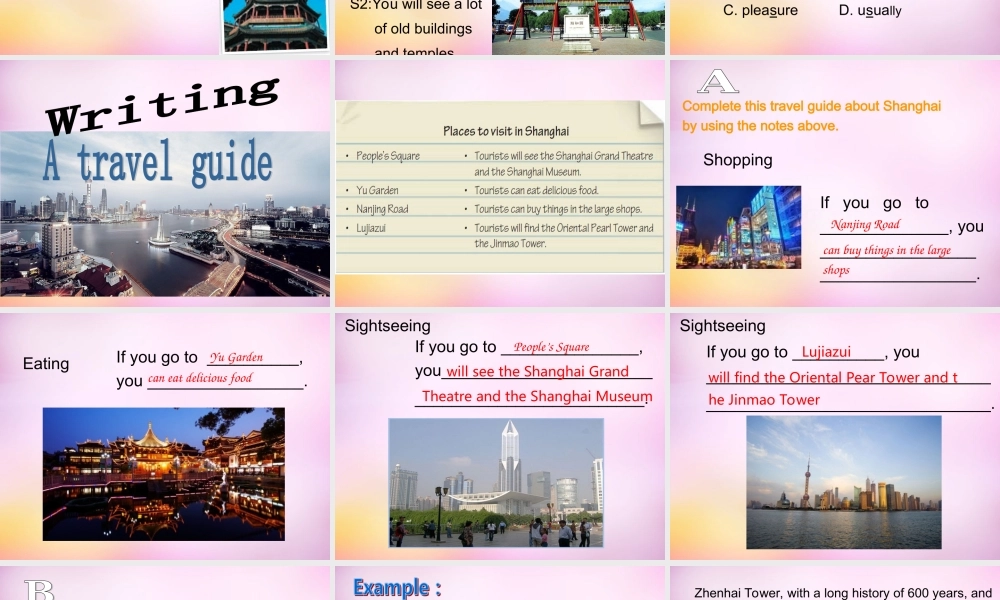
Task: Select answer choice D. usually
Action: 870,10
